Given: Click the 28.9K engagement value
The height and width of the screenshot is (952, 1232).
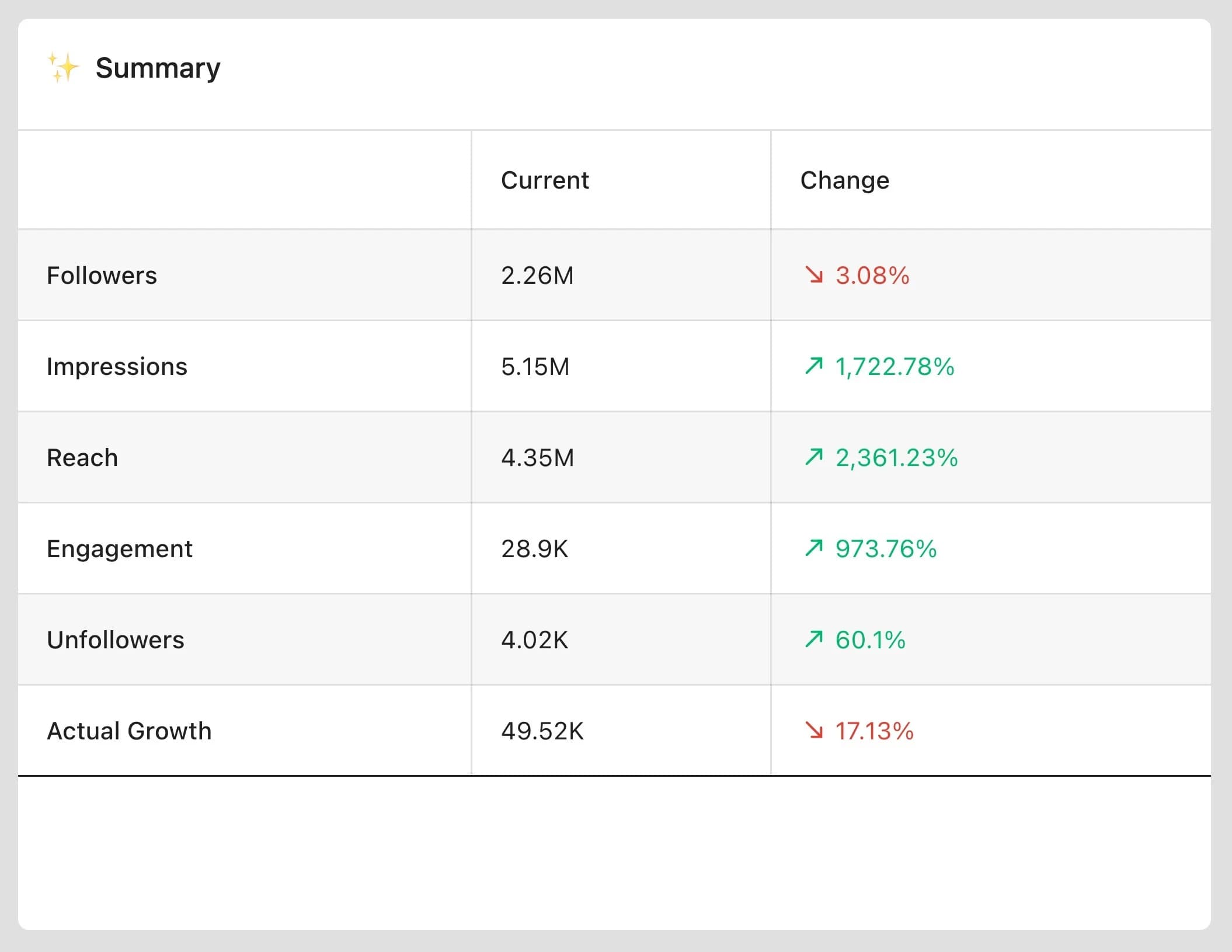Looking at the screenshot, I should [x=534, y=549].
